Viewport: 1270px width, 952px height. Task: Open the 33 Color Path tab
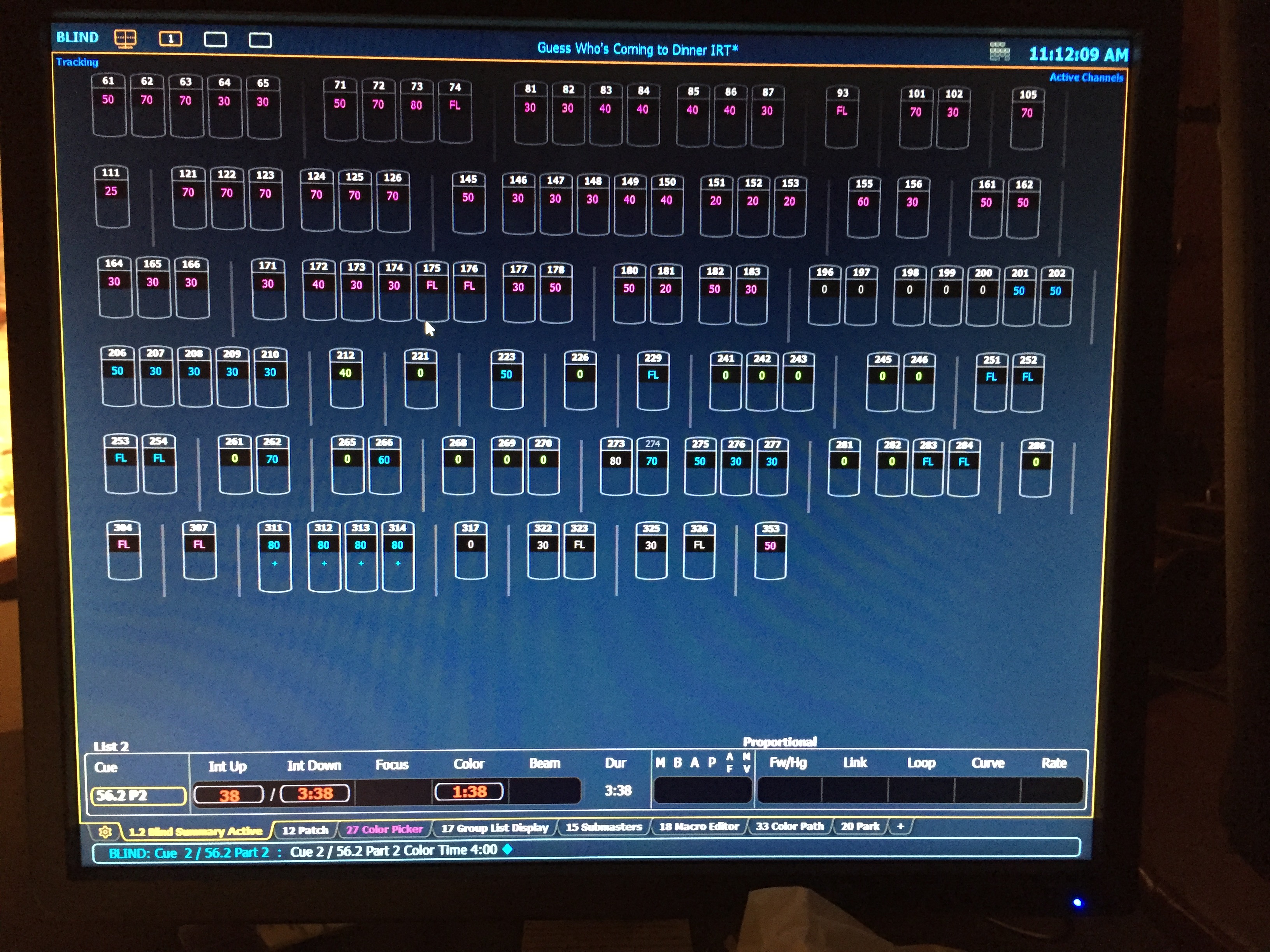click(x=789, y=826)
